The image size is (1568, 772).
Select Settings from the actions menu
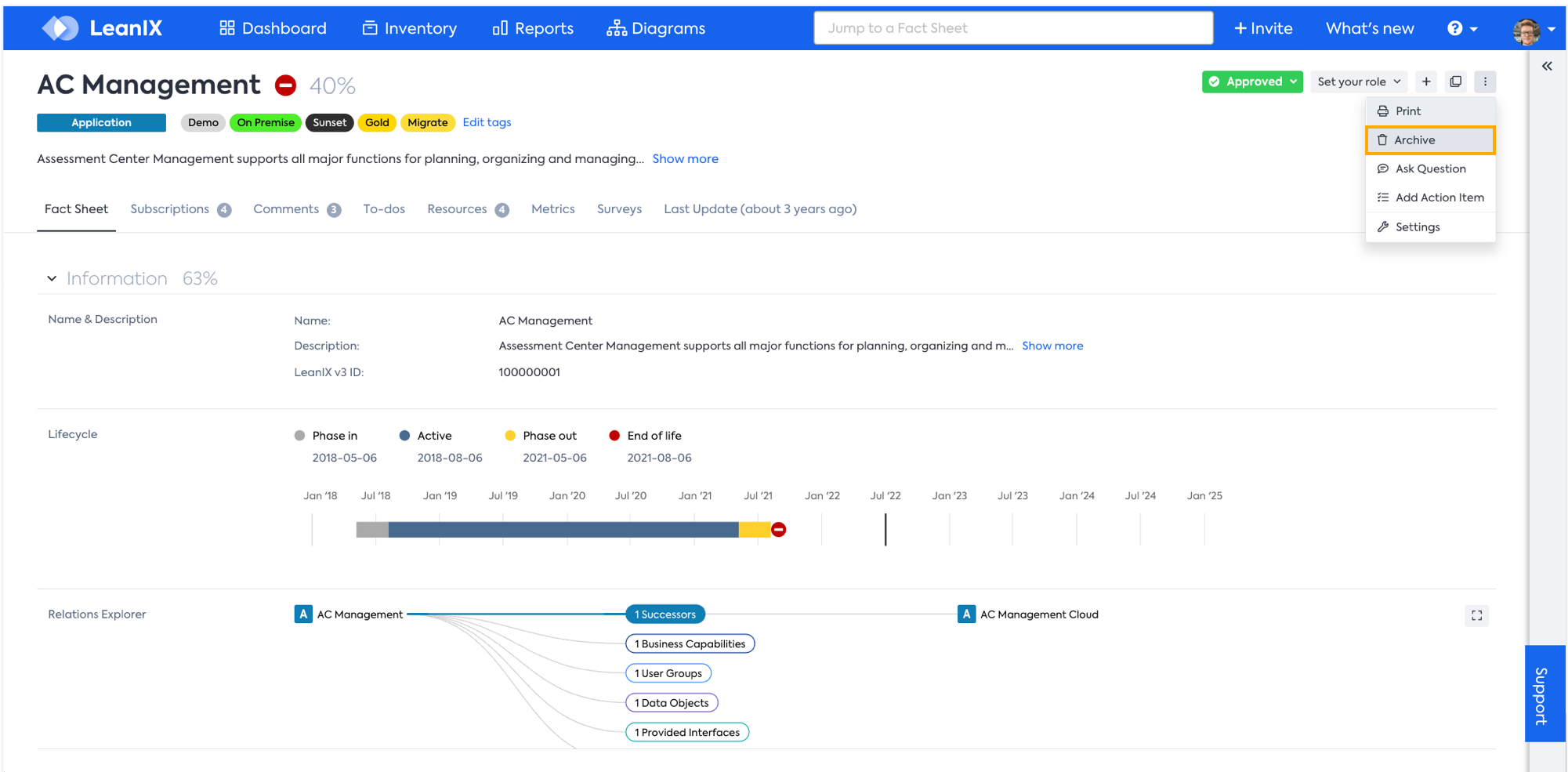coord(1431,227)
